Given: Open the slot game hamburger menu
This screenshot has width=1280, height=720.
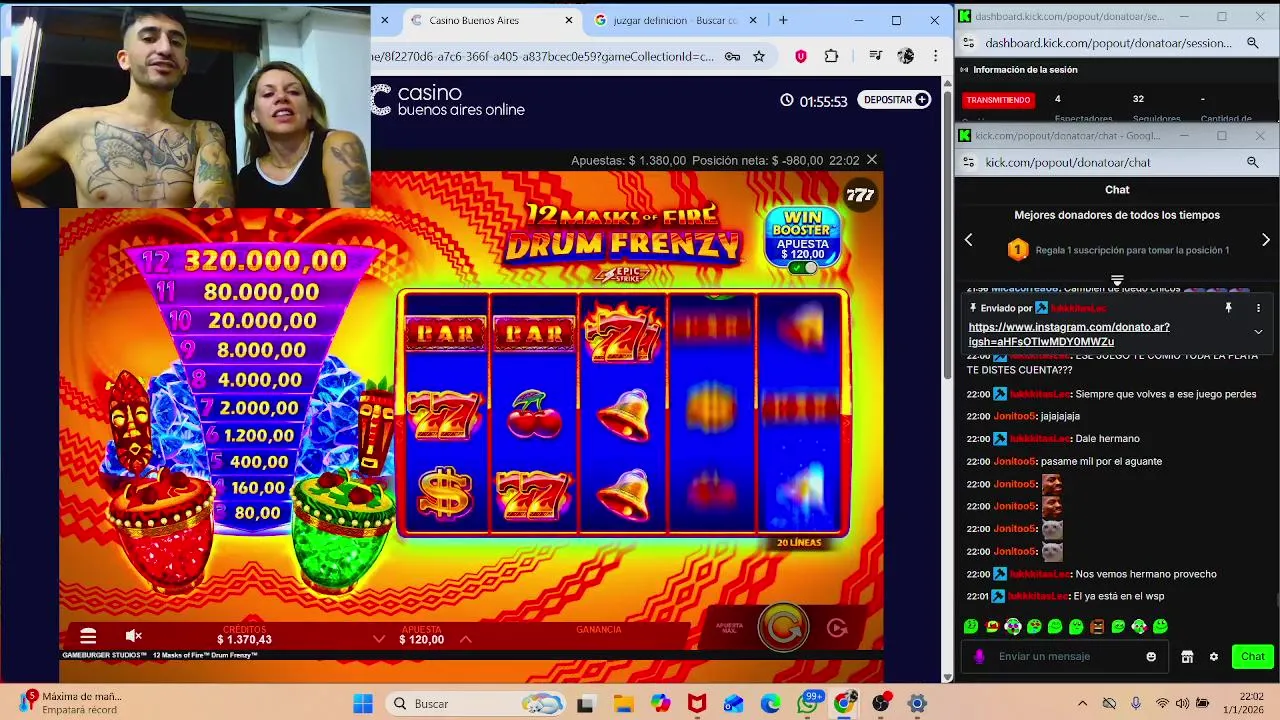Looking at the screenshot, I should [88, 636].
